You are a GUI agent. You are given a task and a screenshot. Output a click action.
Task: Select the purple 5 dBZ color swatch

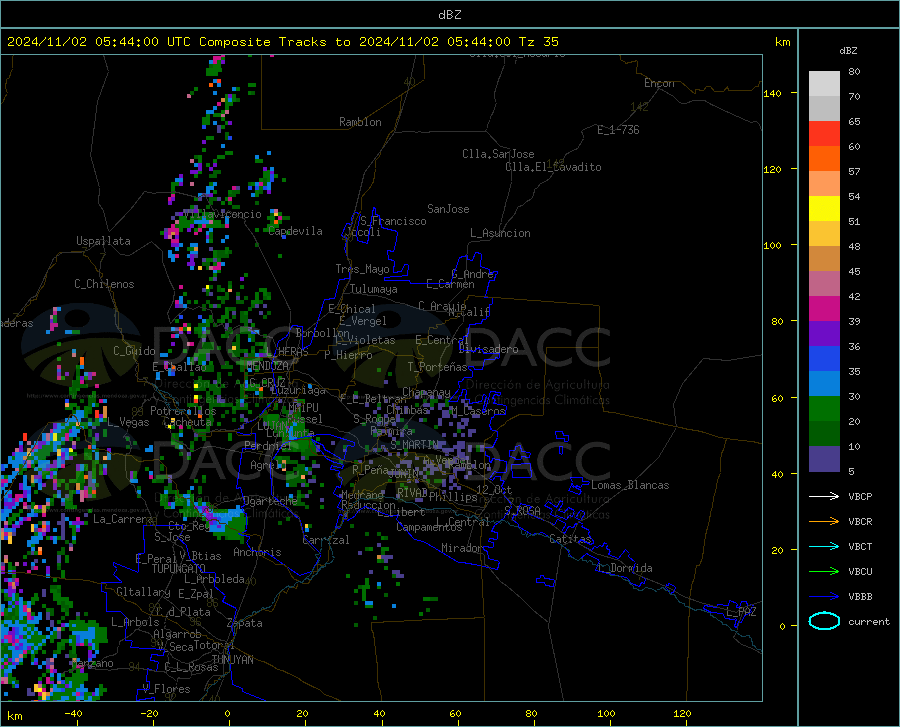tap(824, 459)
